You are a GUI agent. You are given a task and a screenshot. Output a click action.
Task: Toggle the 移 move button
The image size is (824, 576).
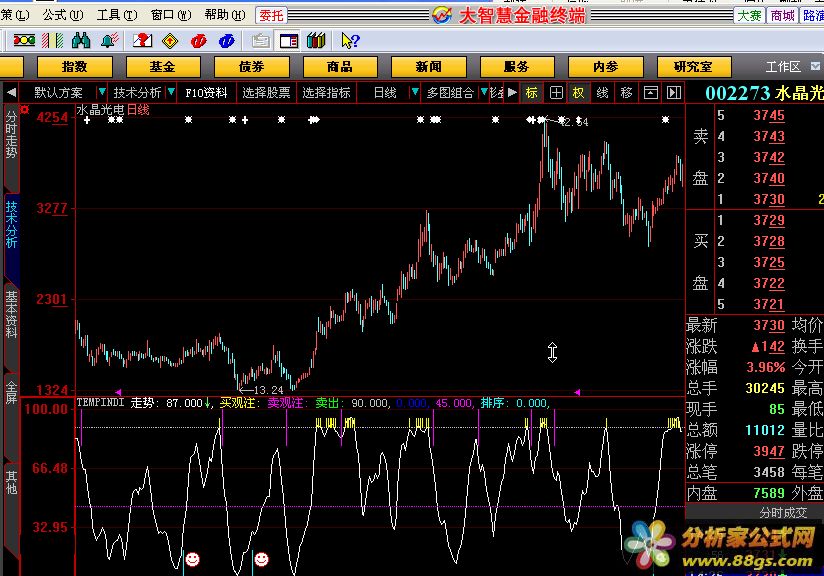click(x=626, y=93)
